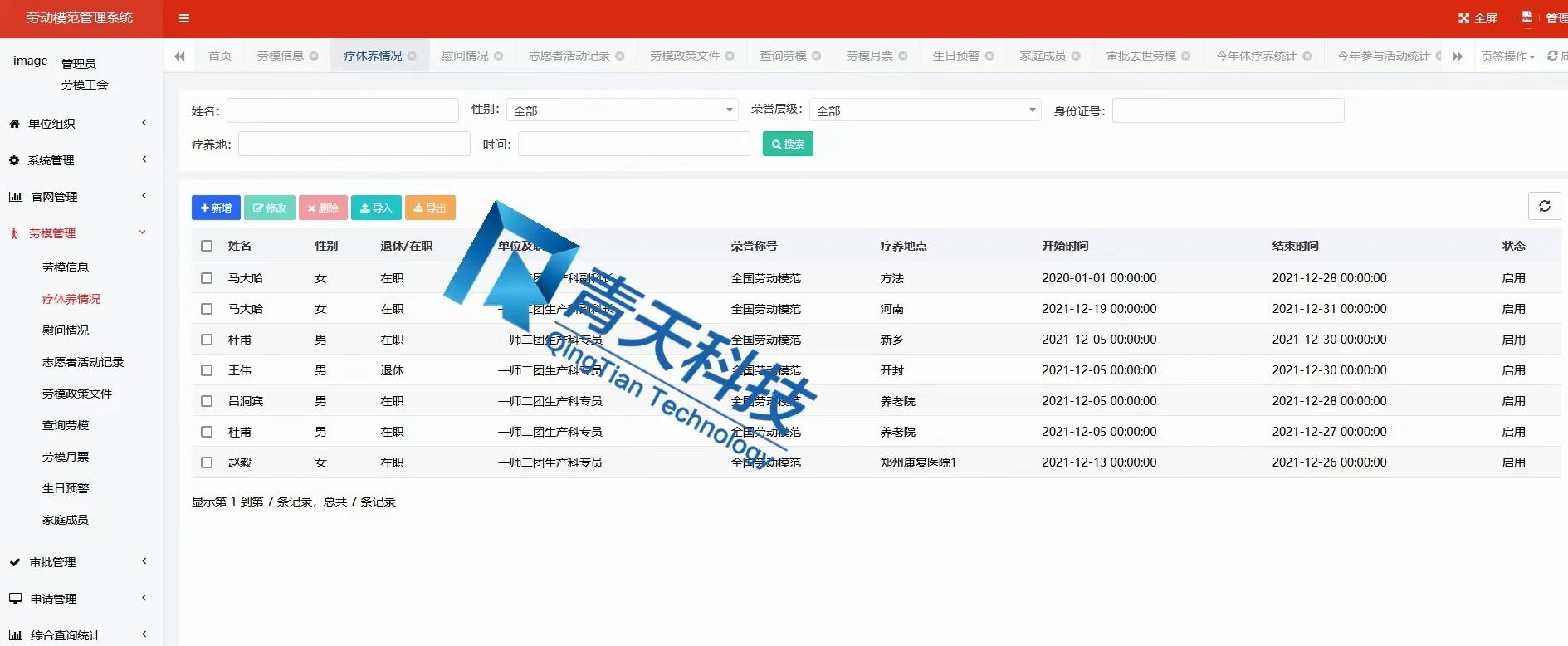The image size is (1568, 646).
Task: Close the 劳模政策文件 tab x icon
Action: [730, 56]
